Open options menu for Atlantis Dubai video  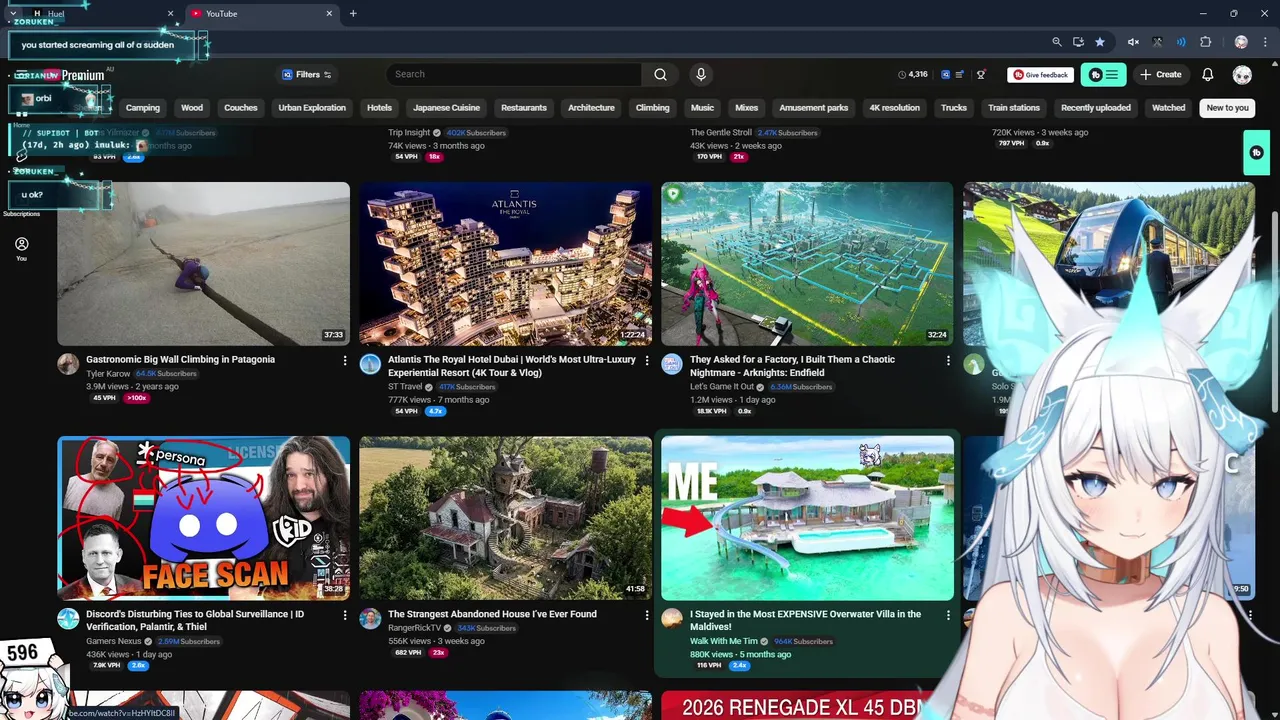point(647,360)
